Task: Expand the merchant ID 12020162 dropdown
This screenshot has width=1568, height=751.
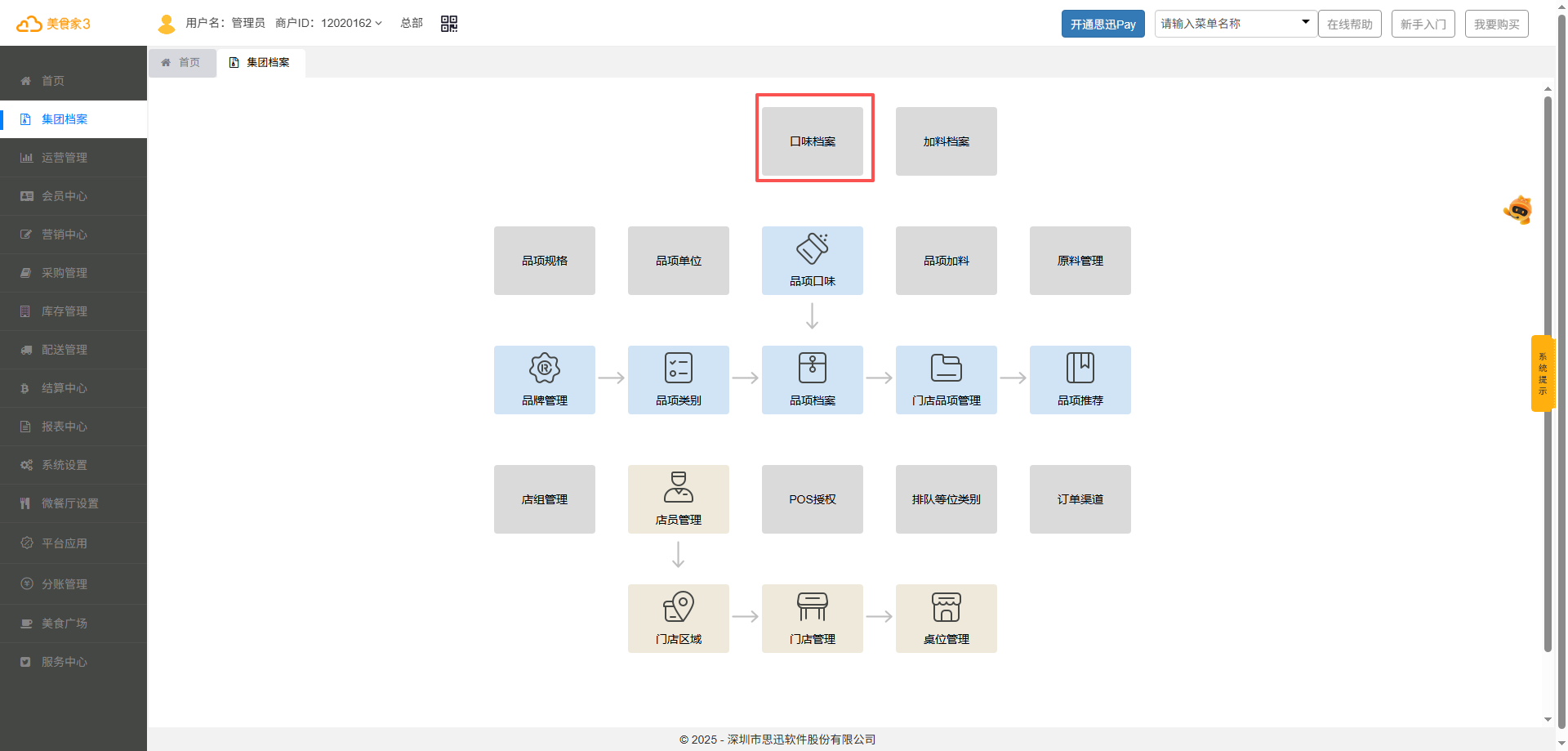Action: tap(352, 24)
